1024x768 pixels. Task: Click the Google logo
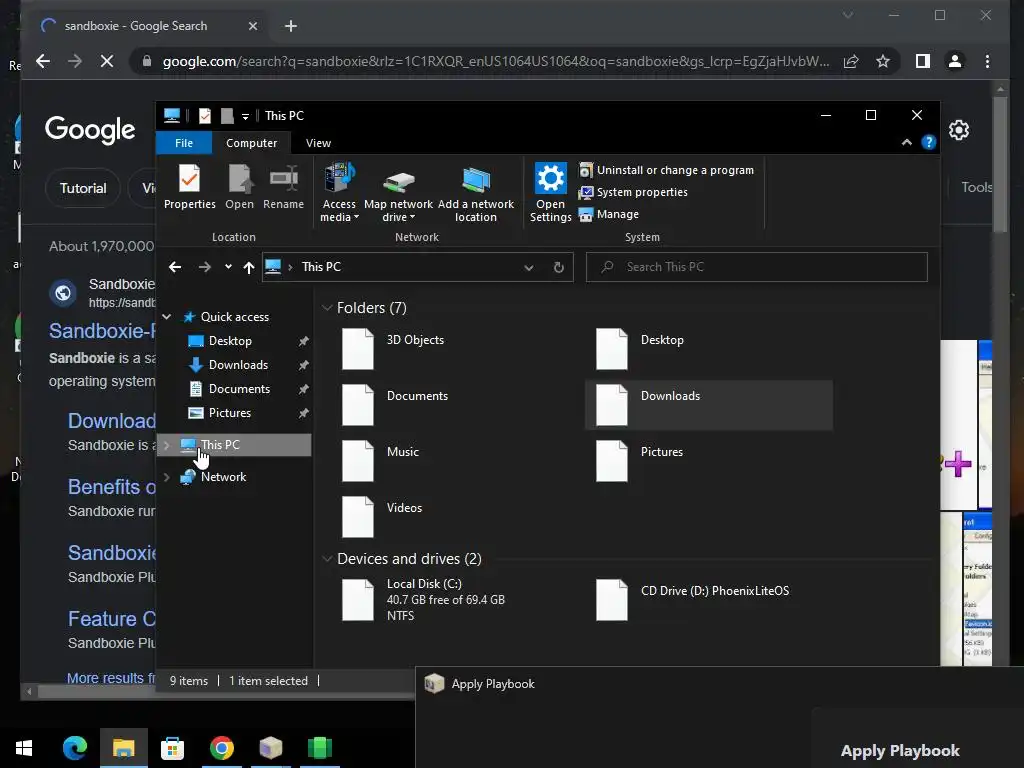90,129
